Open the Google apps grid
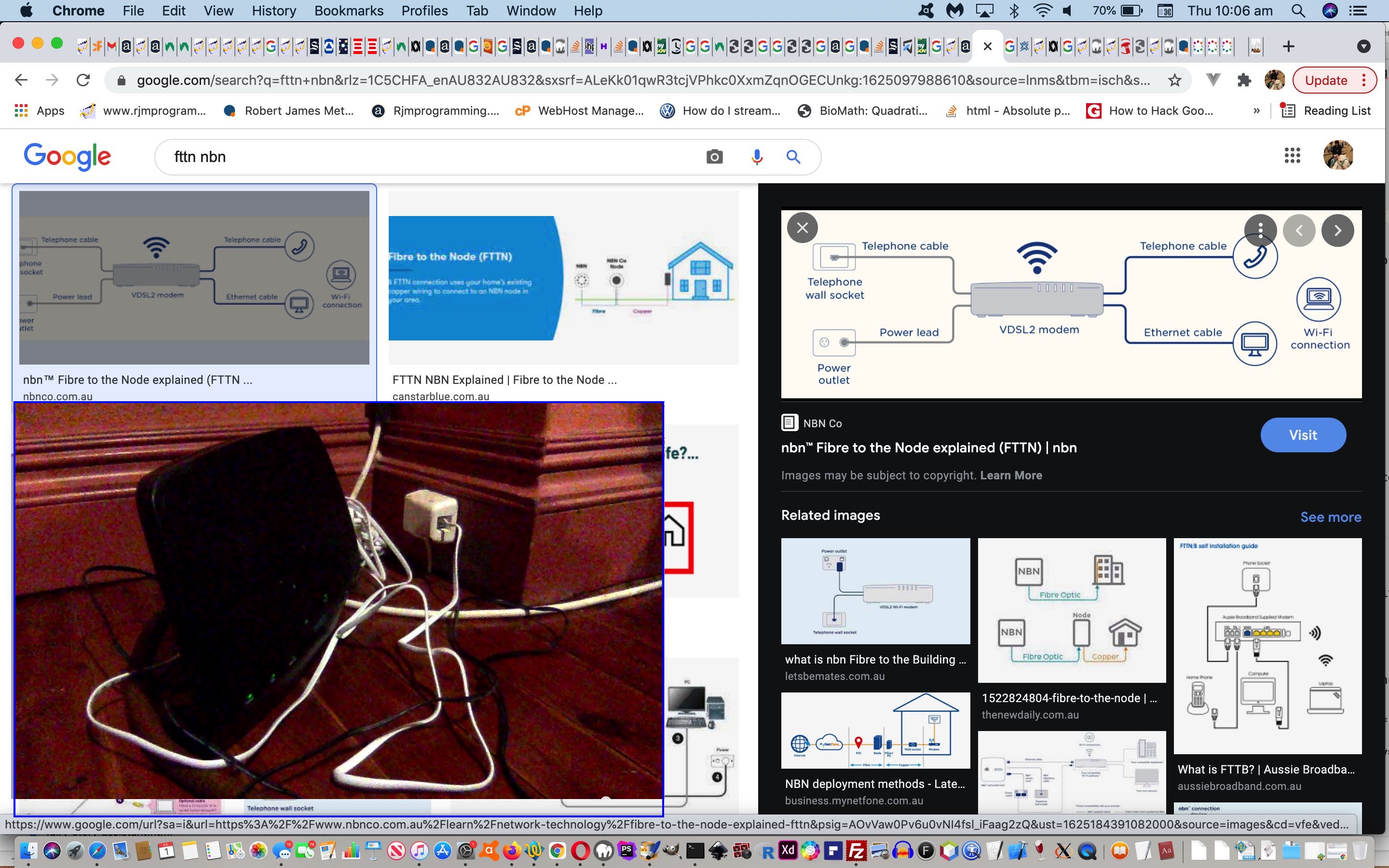 pyautogui.click(x=1292, y=156)
